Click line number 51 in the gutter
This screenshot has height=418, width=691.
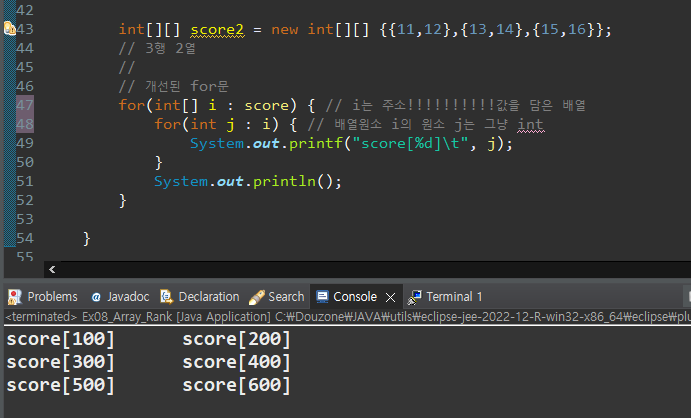(25, 181)
